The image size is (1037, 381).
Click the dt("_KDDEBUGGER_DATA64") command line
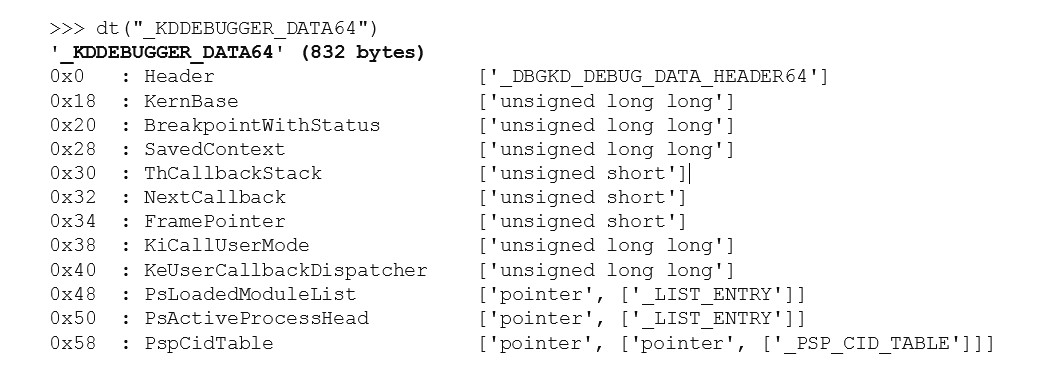[x=214, y=28]
